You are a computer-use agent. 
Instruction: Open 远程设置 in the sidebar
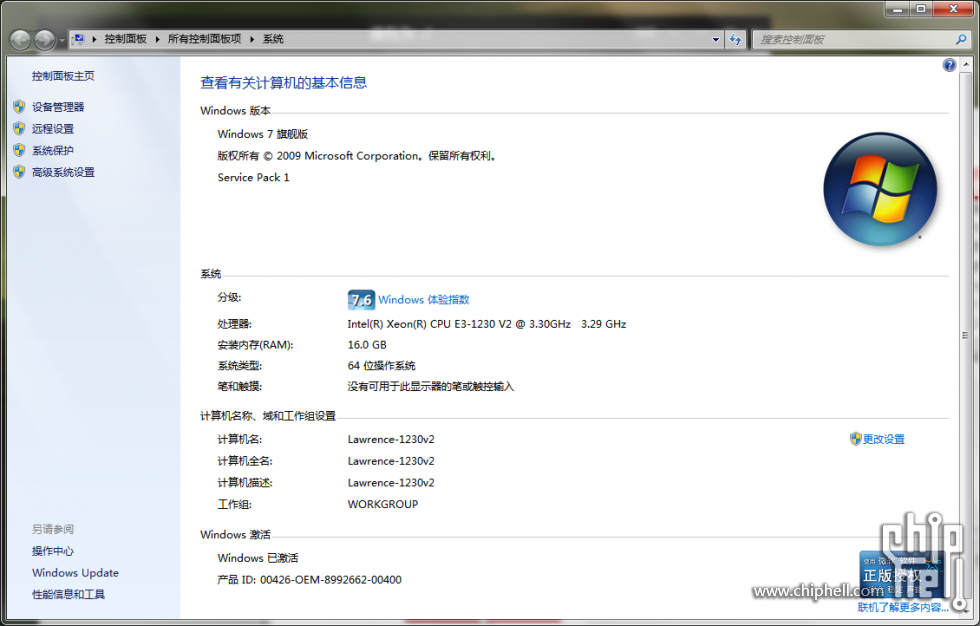click(53, 129)
